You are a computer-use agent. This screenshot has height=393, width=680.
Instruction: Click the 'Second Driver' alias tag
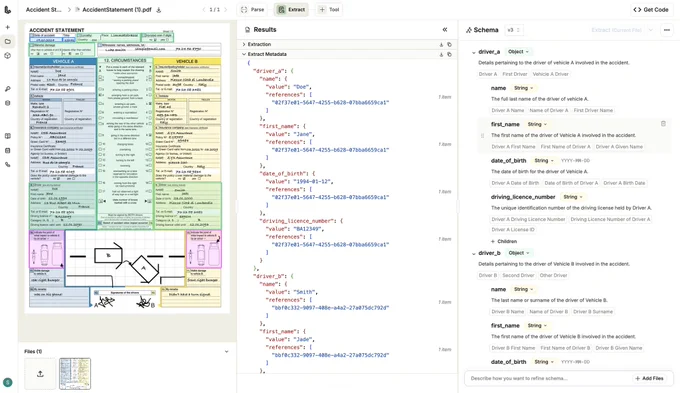[518, 275]
